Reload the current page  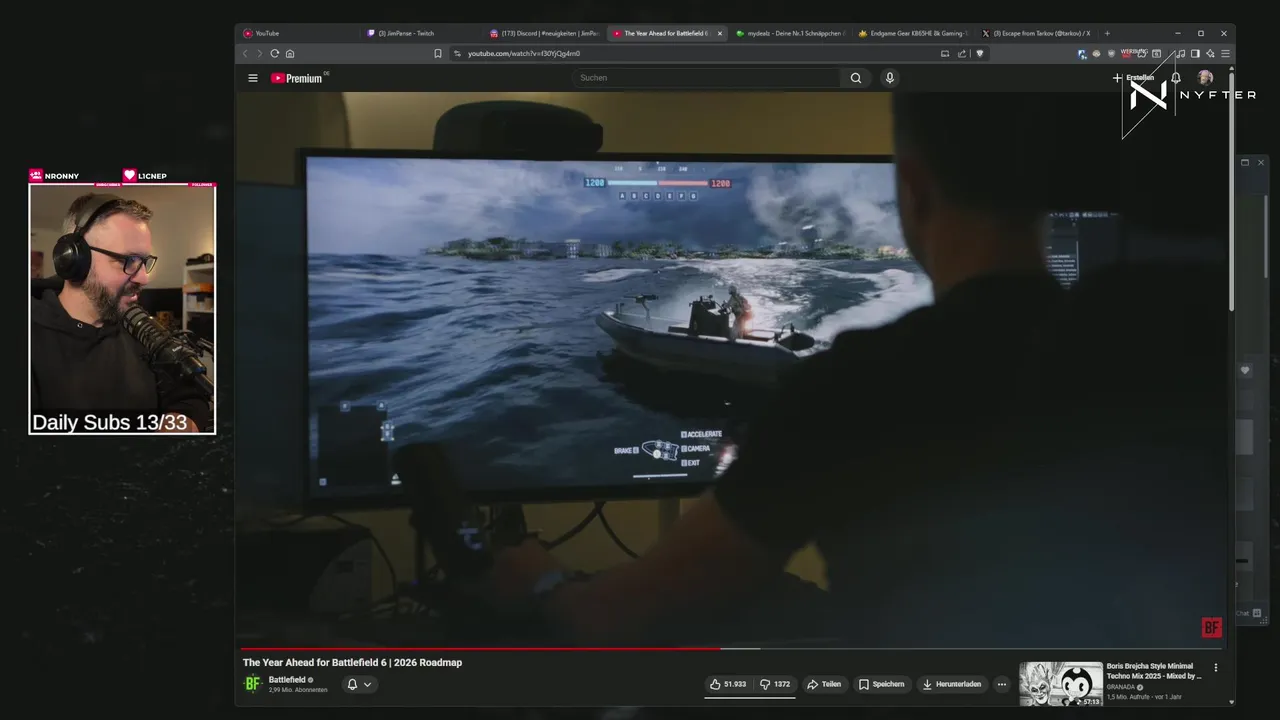(x=274, y=54)
